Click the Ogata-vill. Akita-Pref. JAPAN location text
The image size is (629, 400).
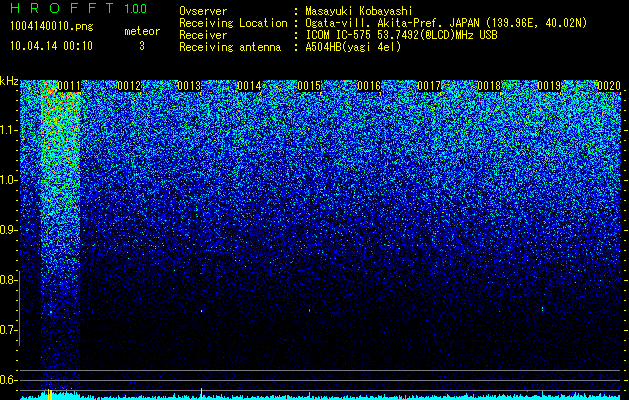[x=446, y=23]
